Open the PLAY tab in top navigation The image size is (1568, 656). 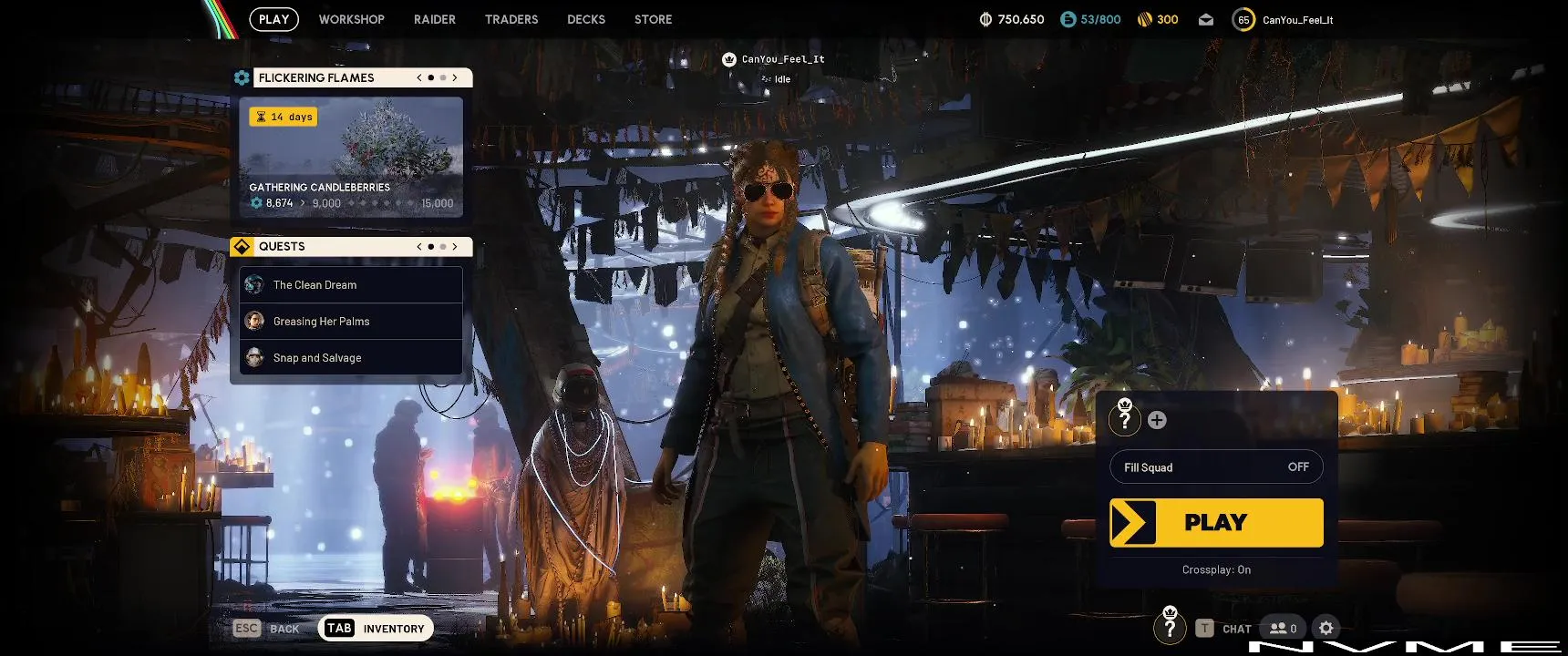tap(273, 19)
